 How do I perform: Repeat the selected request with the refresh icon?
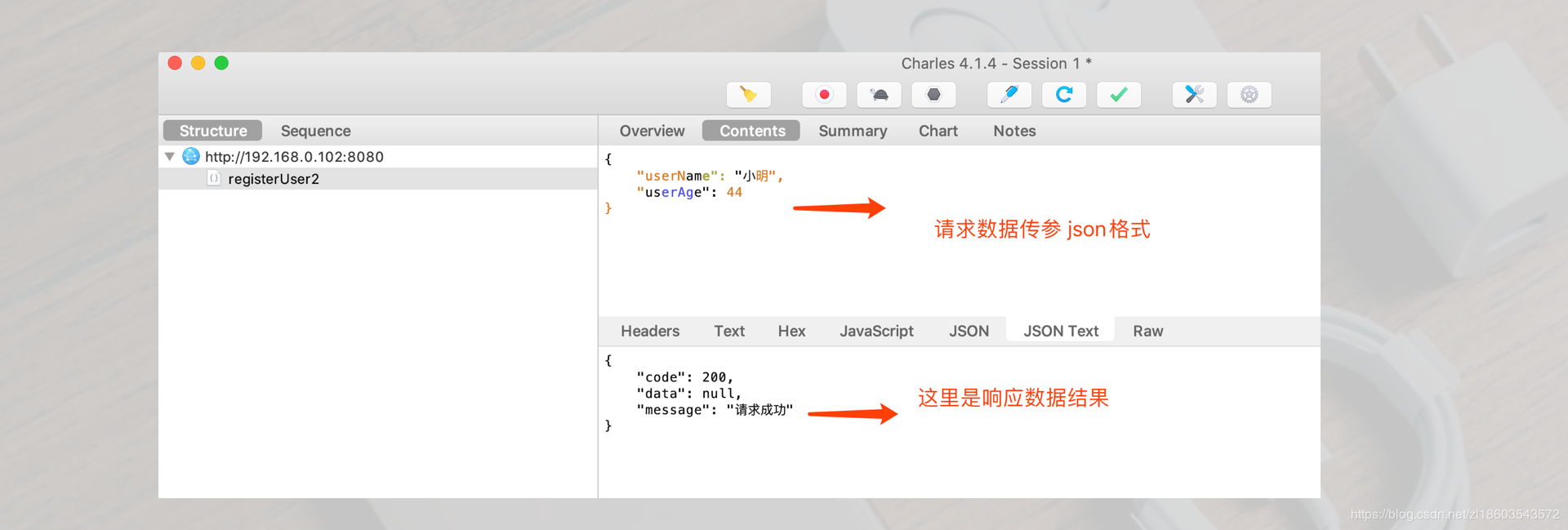pyautogui.click(x=1064, y=95)
